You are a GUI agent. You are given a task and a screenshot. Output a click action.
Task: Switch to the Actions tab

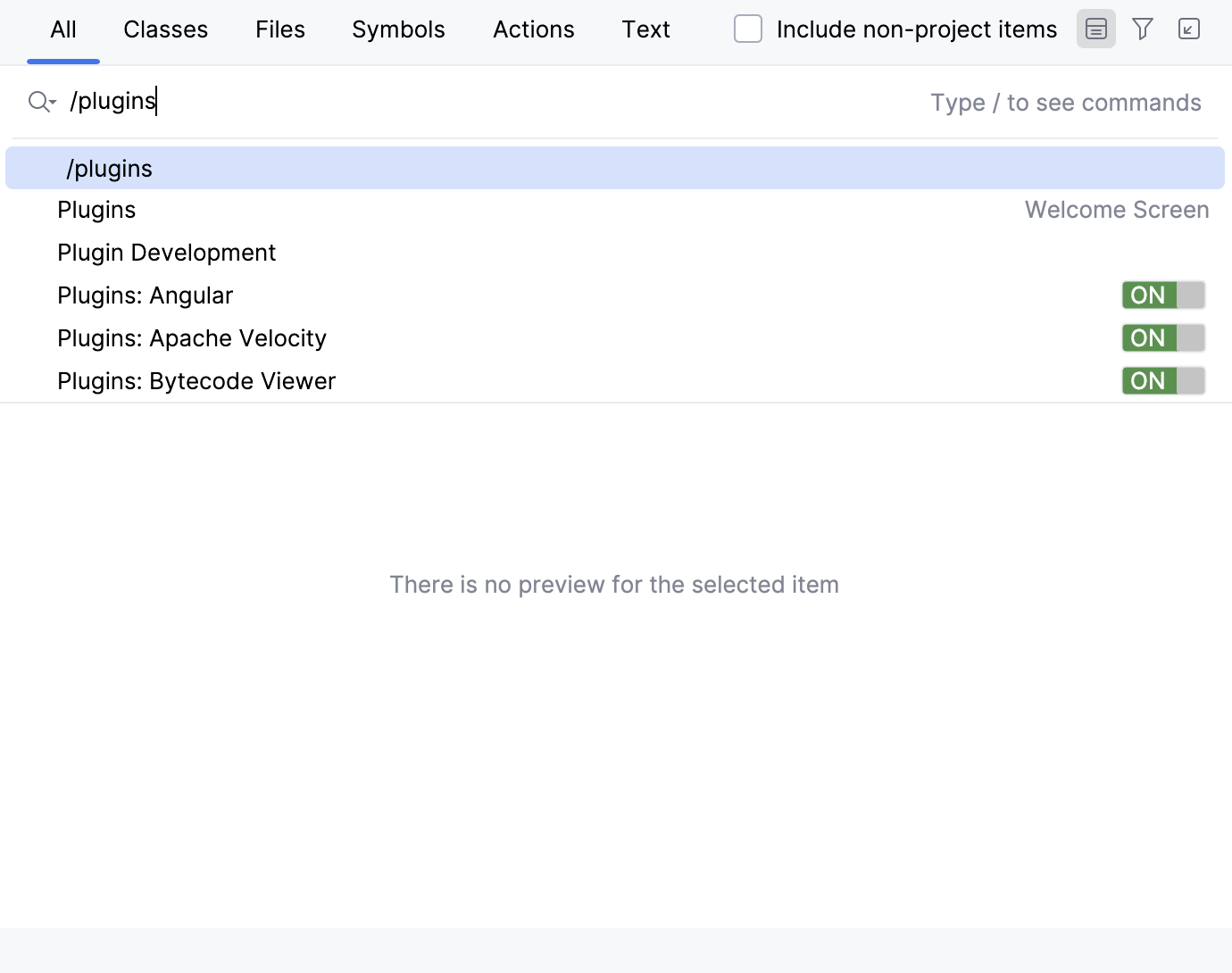[534, 29]
